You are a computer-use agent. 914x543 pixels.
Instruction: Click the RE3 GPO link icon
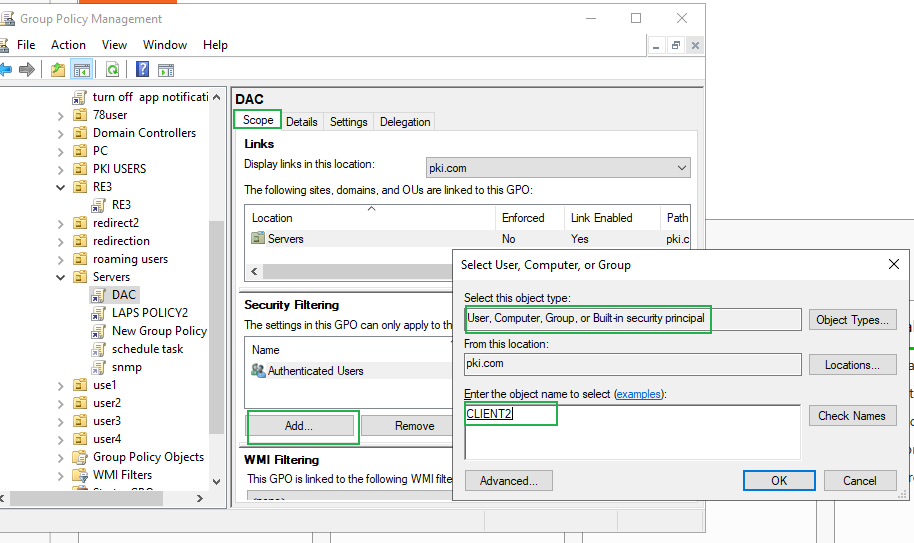(98, 205)
